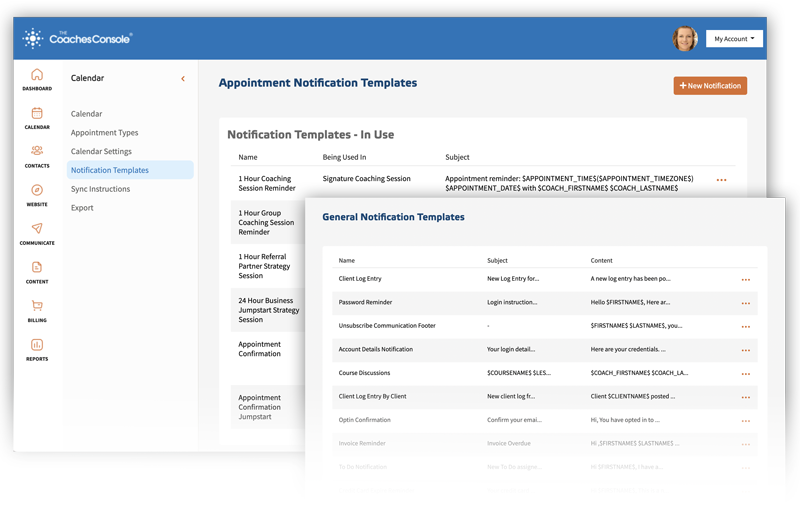Open options menu for Password Reminder row

746,304
